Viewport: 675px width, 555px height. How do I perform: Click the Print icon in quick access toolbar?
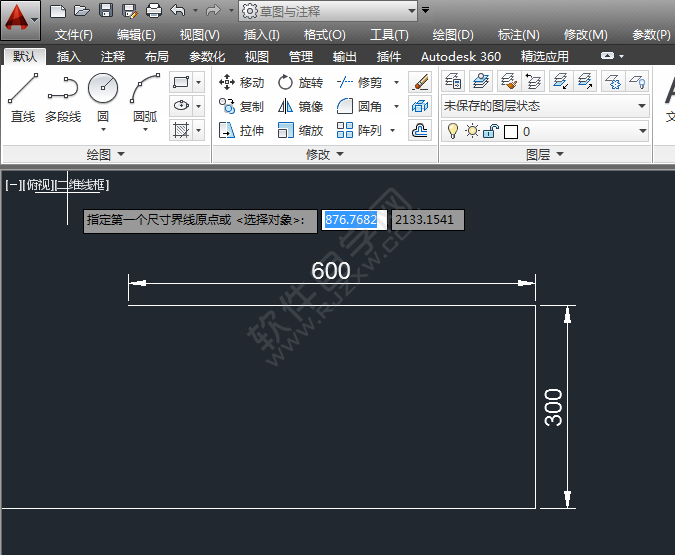153,11
